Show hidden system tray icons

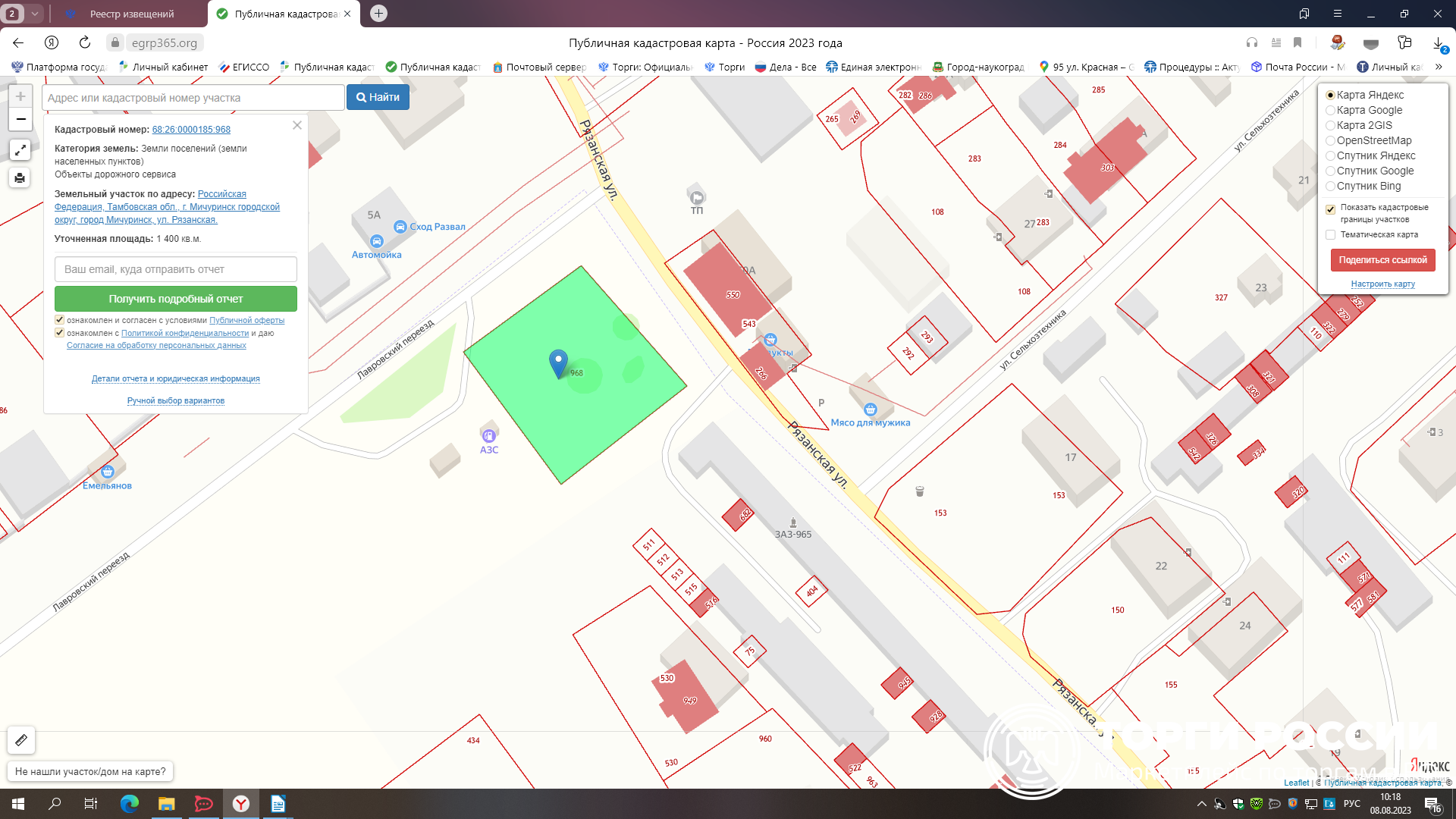point(1202,804)
